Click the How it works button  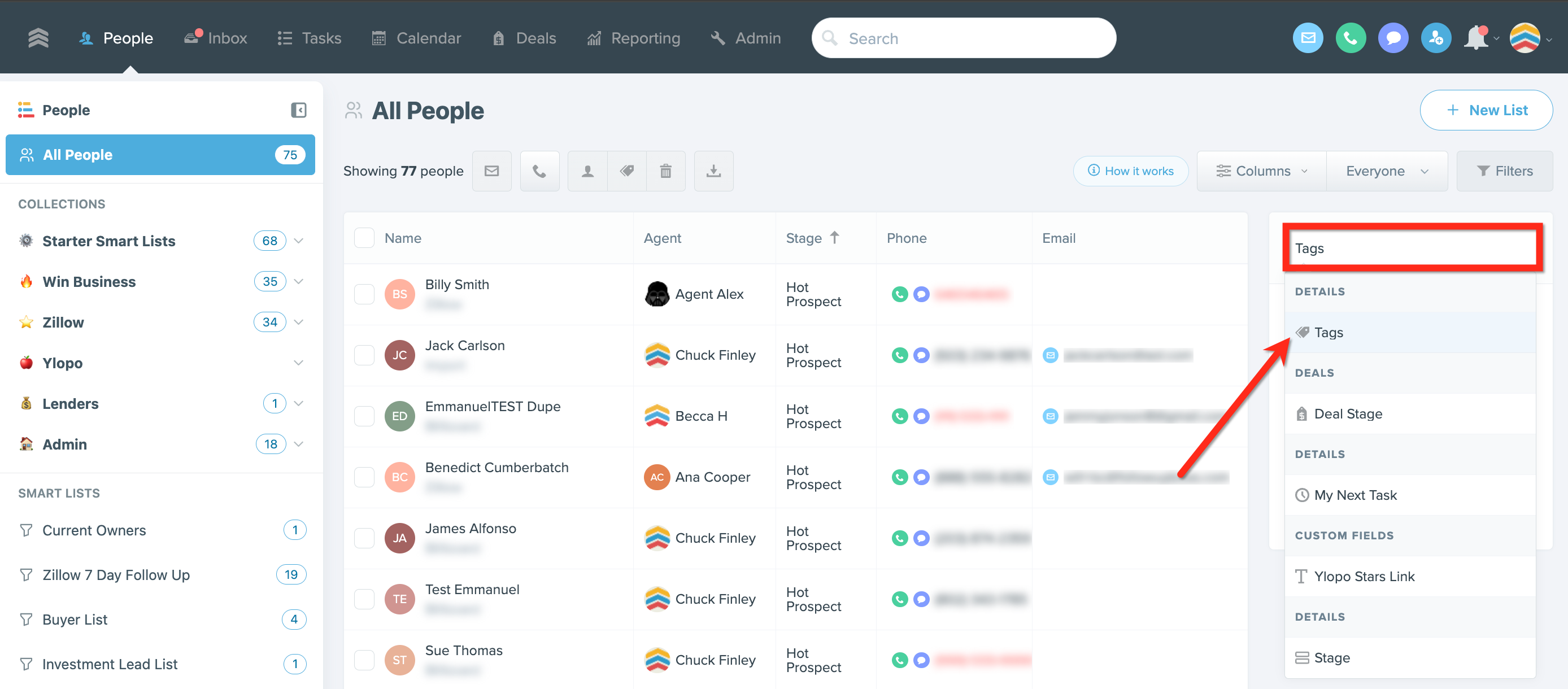click(1130, 171)
